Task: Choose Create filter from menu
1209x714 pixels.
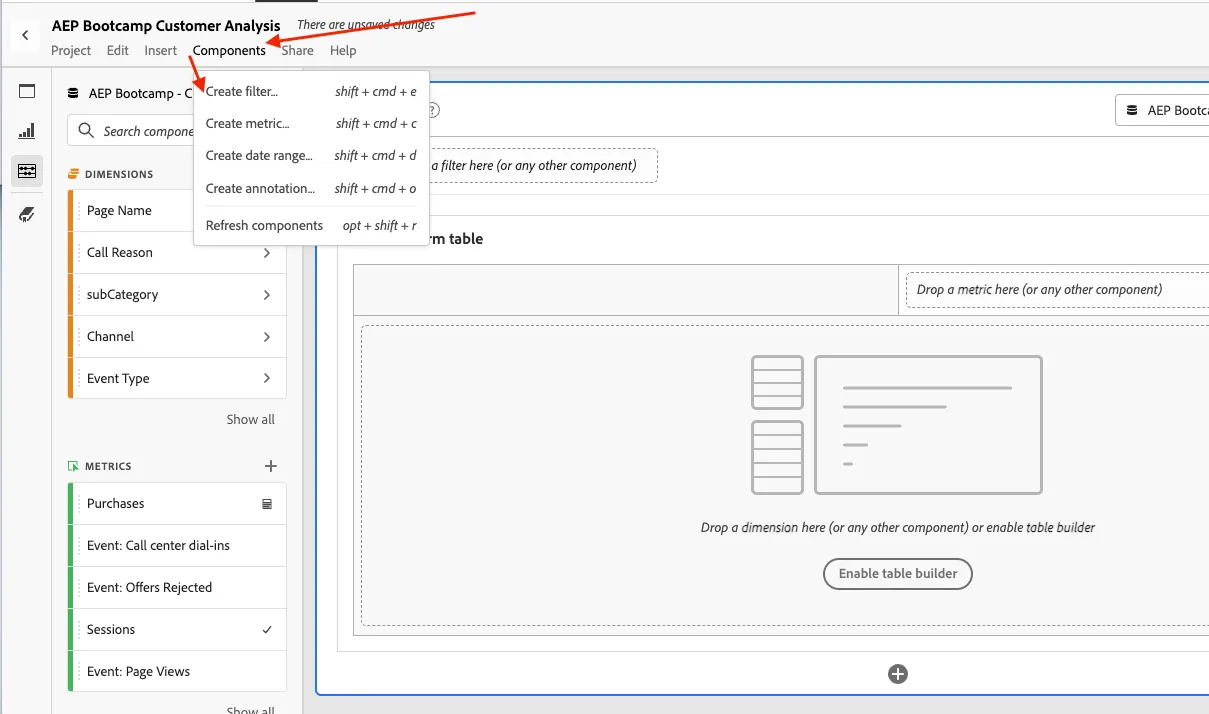Action: tap(311, 91)
